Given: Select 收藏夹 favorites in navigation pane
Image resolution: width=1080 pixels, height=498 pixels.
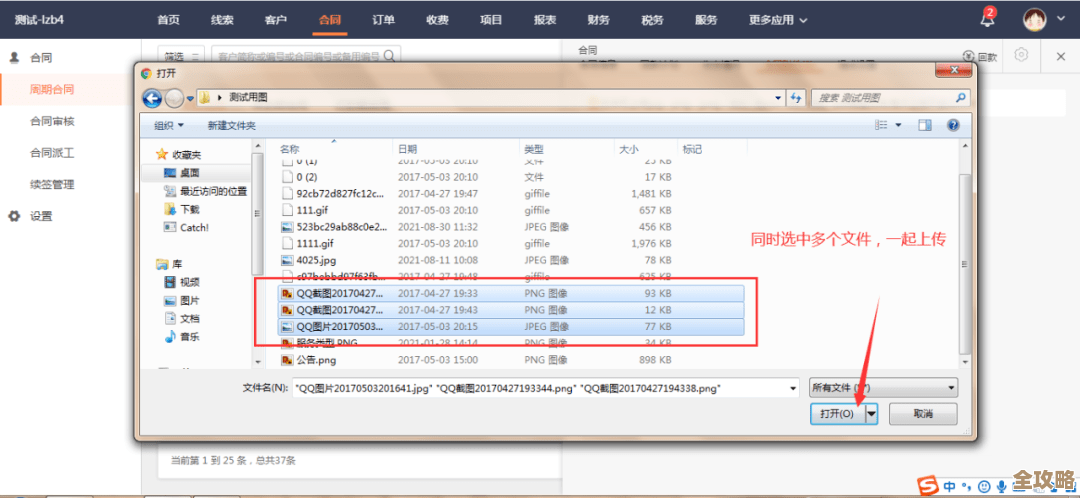Looking at the screenshot, I should click(179, 154).
